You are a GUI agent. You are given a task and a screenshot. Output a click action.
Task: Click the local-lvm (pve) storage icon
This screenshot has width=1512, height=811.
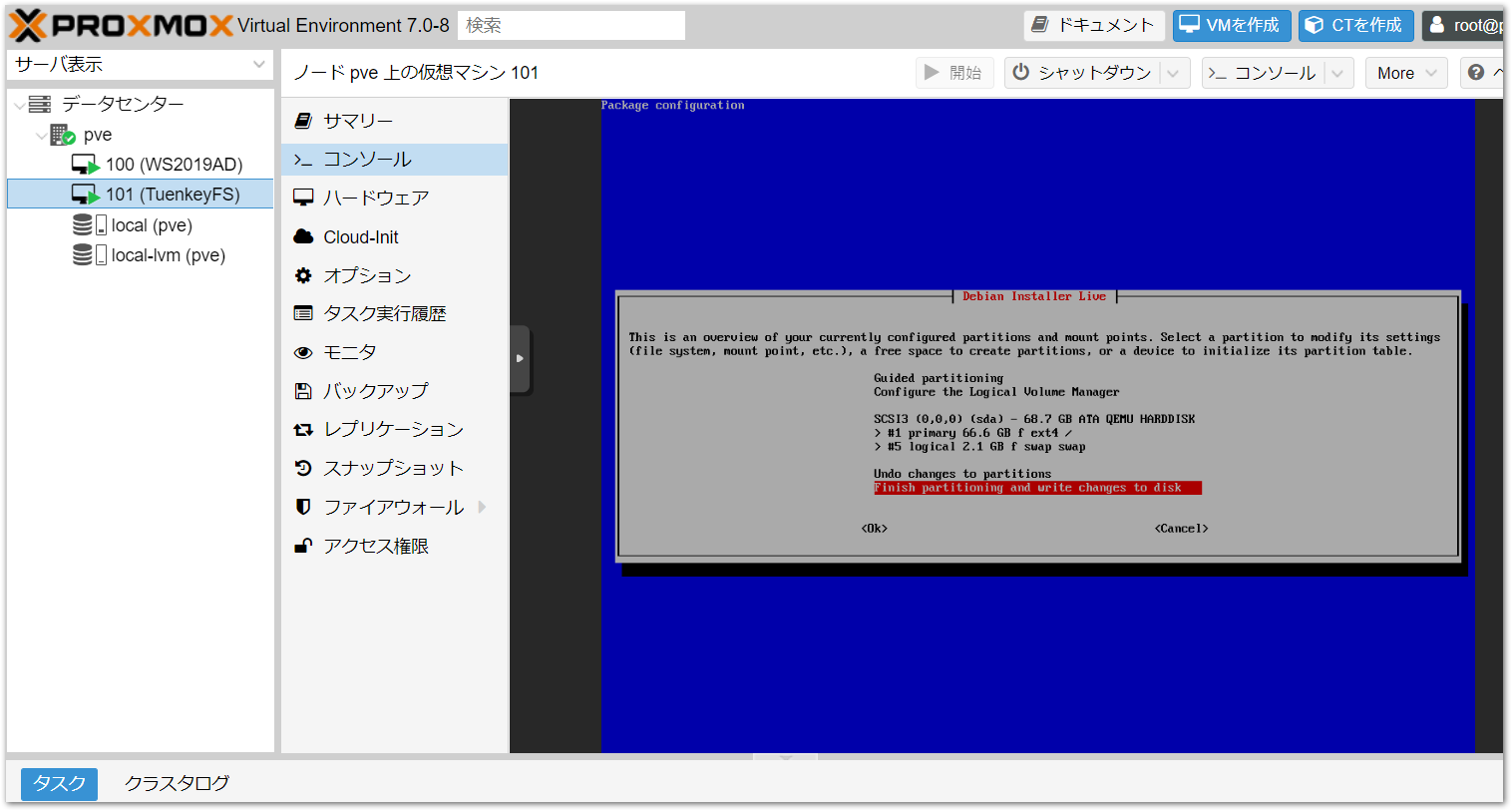(x=90, y=255)
